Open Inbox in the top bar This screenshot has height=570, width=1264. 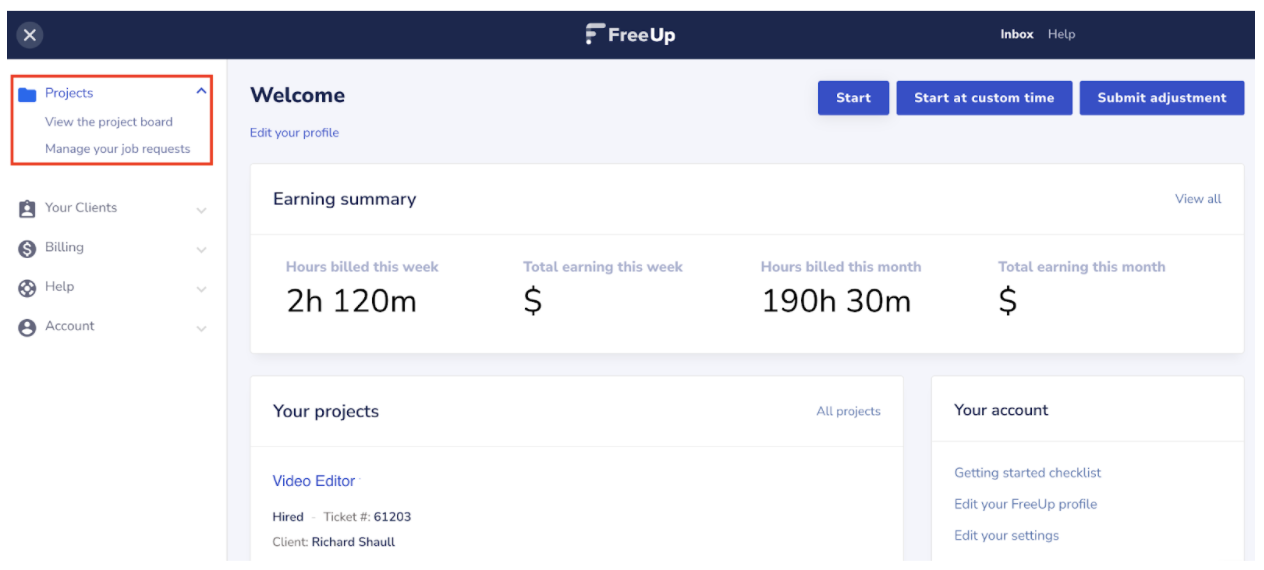tap(1017, 34)
